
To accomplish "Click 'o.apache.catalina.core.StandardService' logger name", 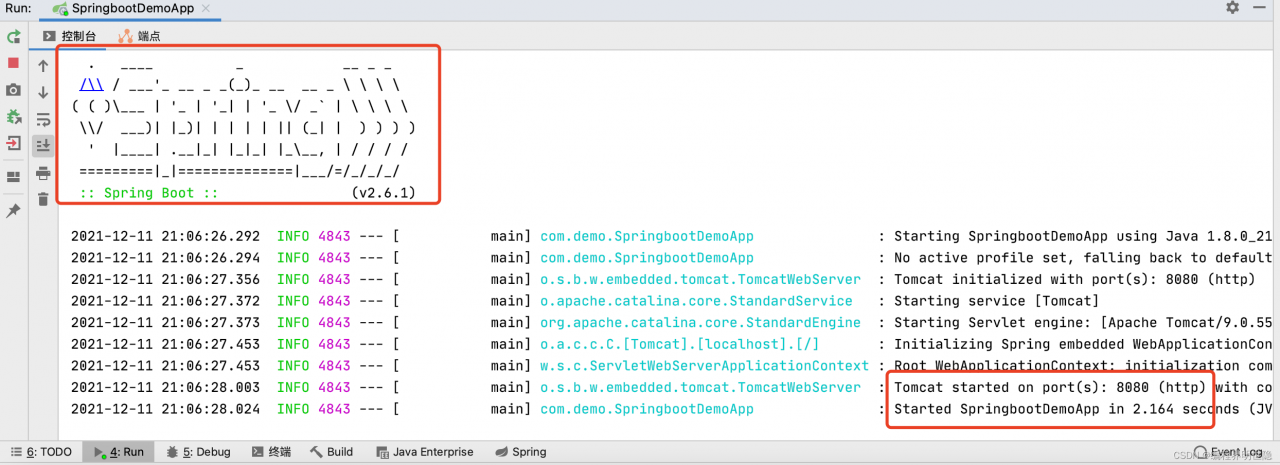I will (x=696, y=301).
